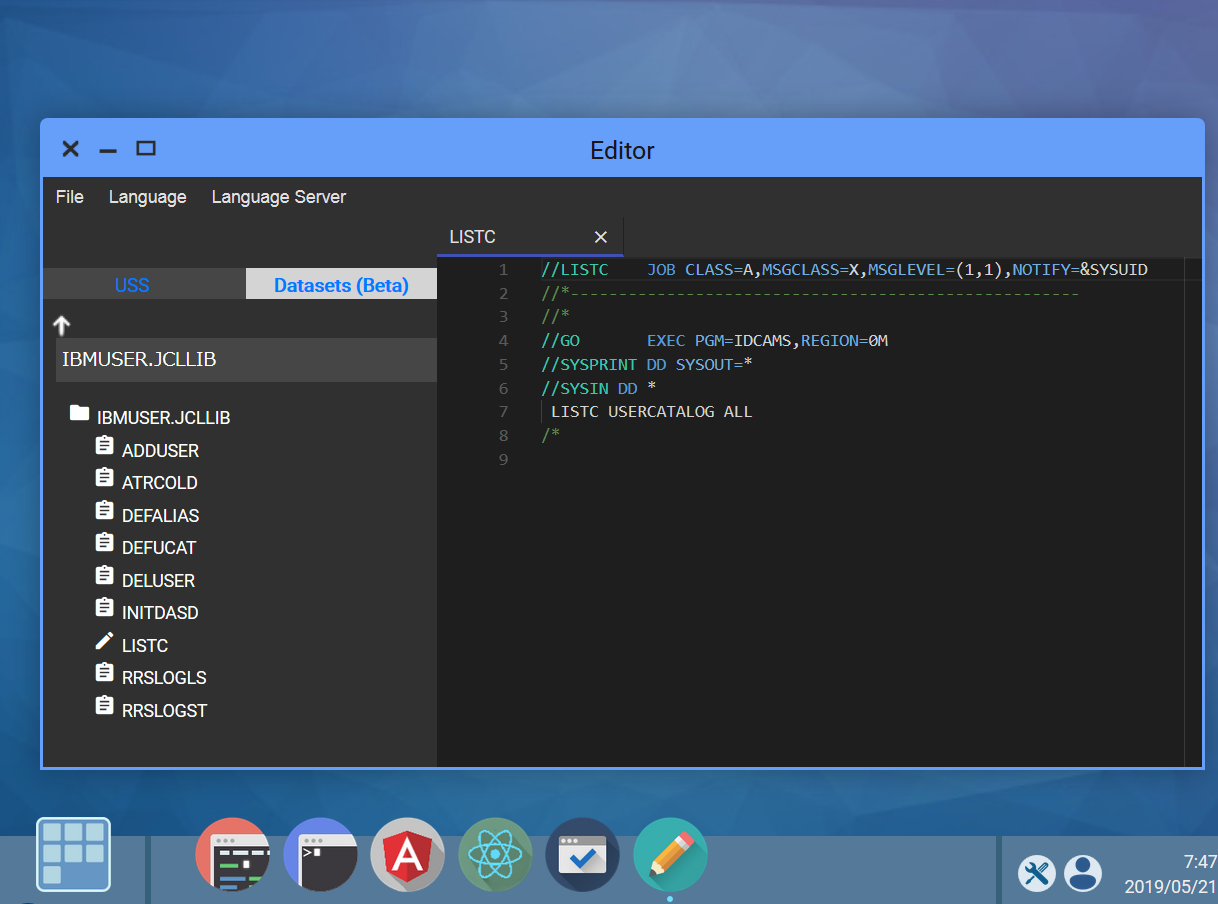Click the clipboard icon beside DELUSER

104,576
